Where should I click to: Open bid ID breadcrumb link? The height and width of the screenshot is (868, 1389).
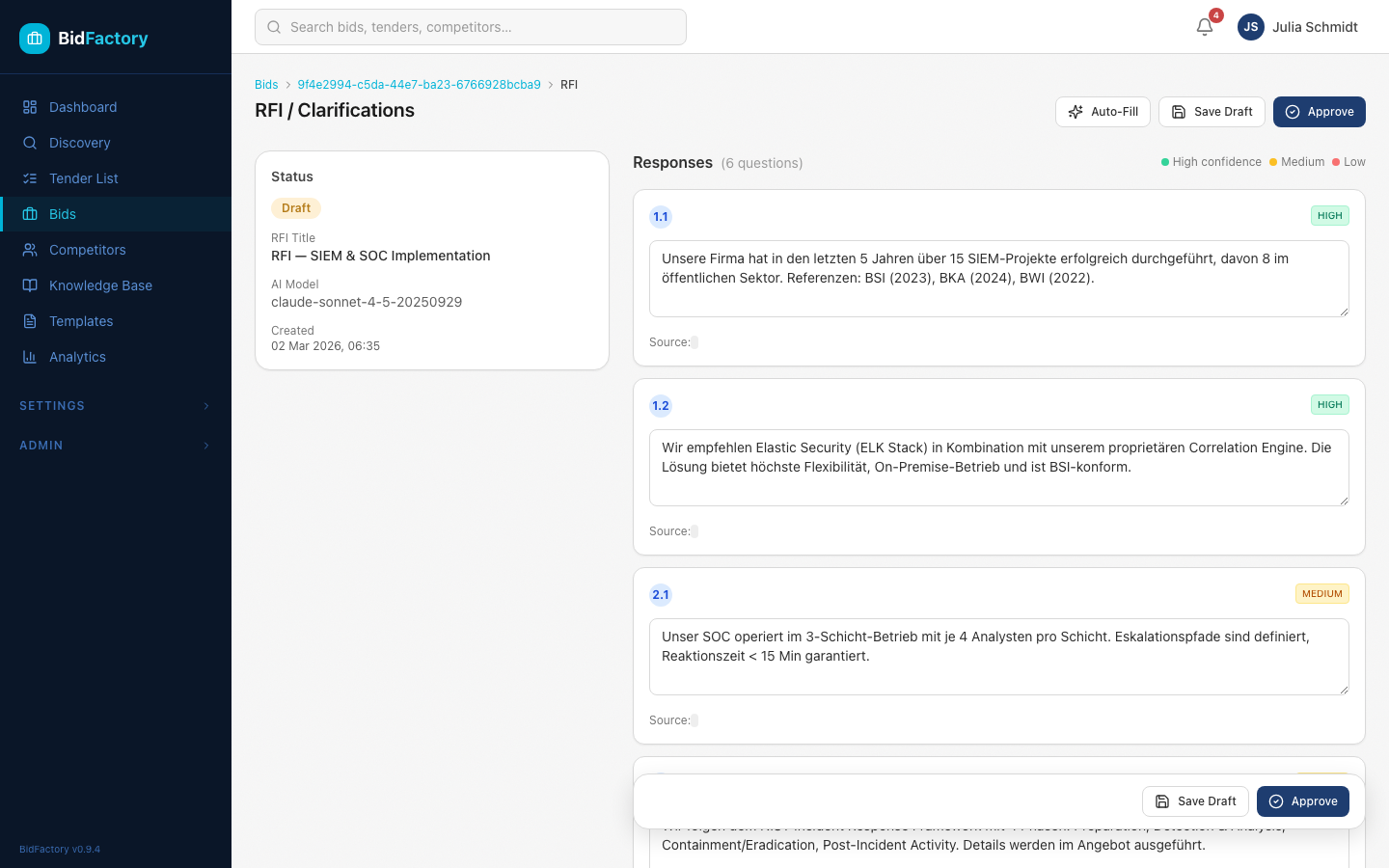pyautogui.click(x=419, y=85)
